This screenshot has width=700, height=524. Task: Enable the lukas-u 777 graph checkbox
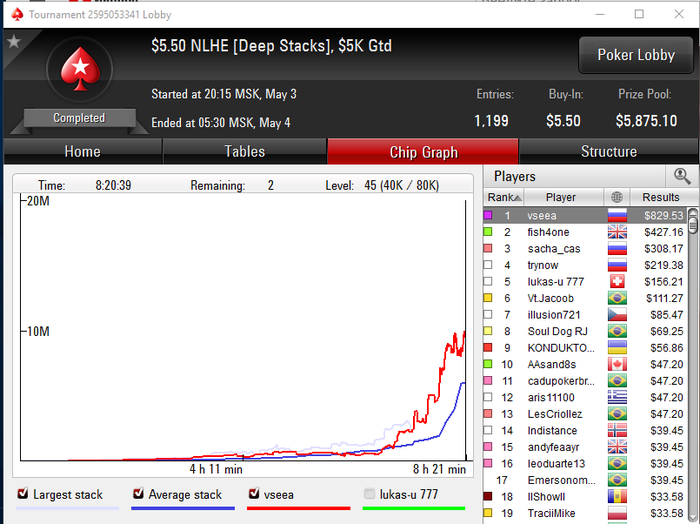[x=369, y=494]
